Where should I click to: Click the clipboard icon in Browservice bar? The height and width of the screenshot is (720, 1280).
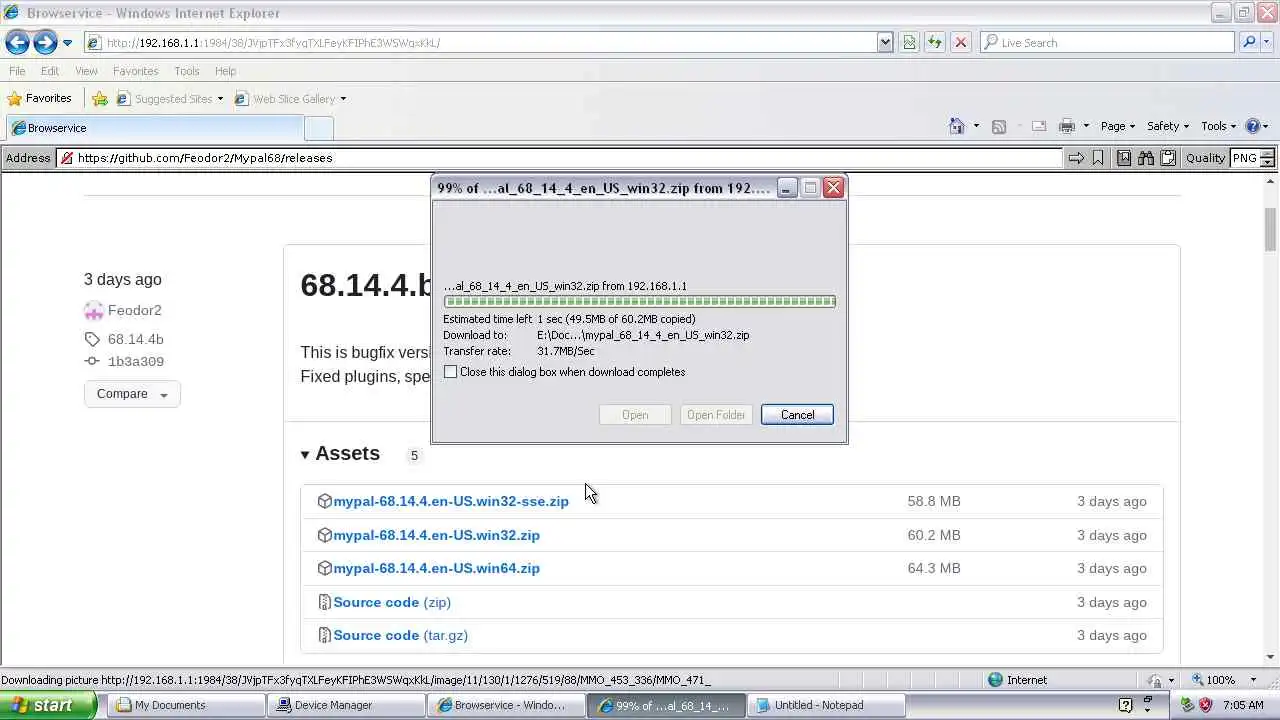click(1168, 158)
